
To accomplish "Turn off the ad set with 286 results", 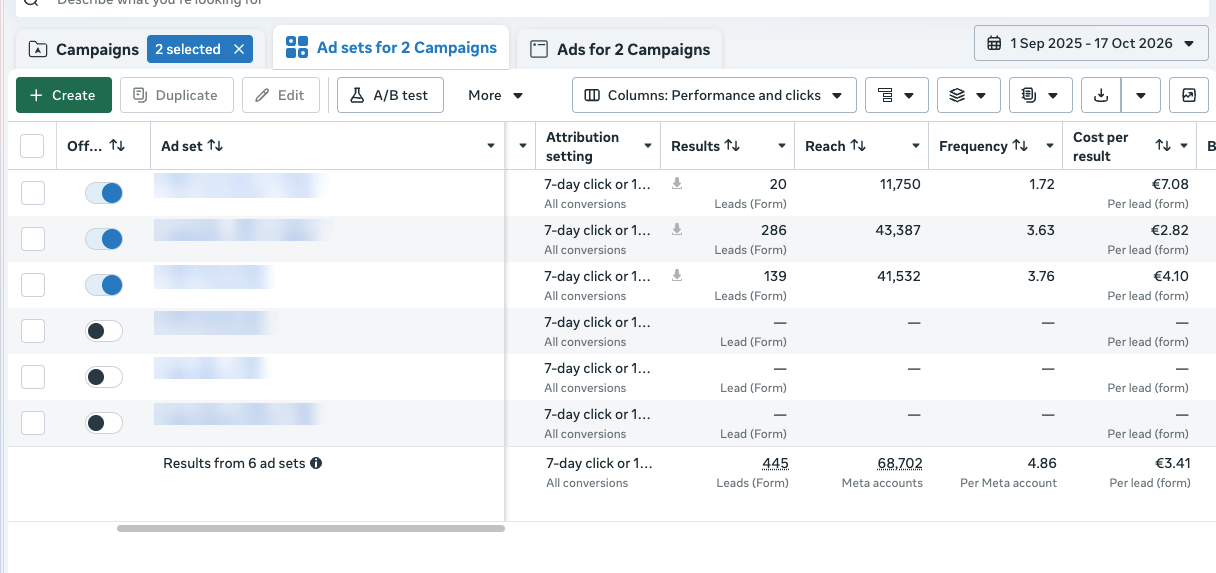I will pyautogui.click(x=104, y=239).
